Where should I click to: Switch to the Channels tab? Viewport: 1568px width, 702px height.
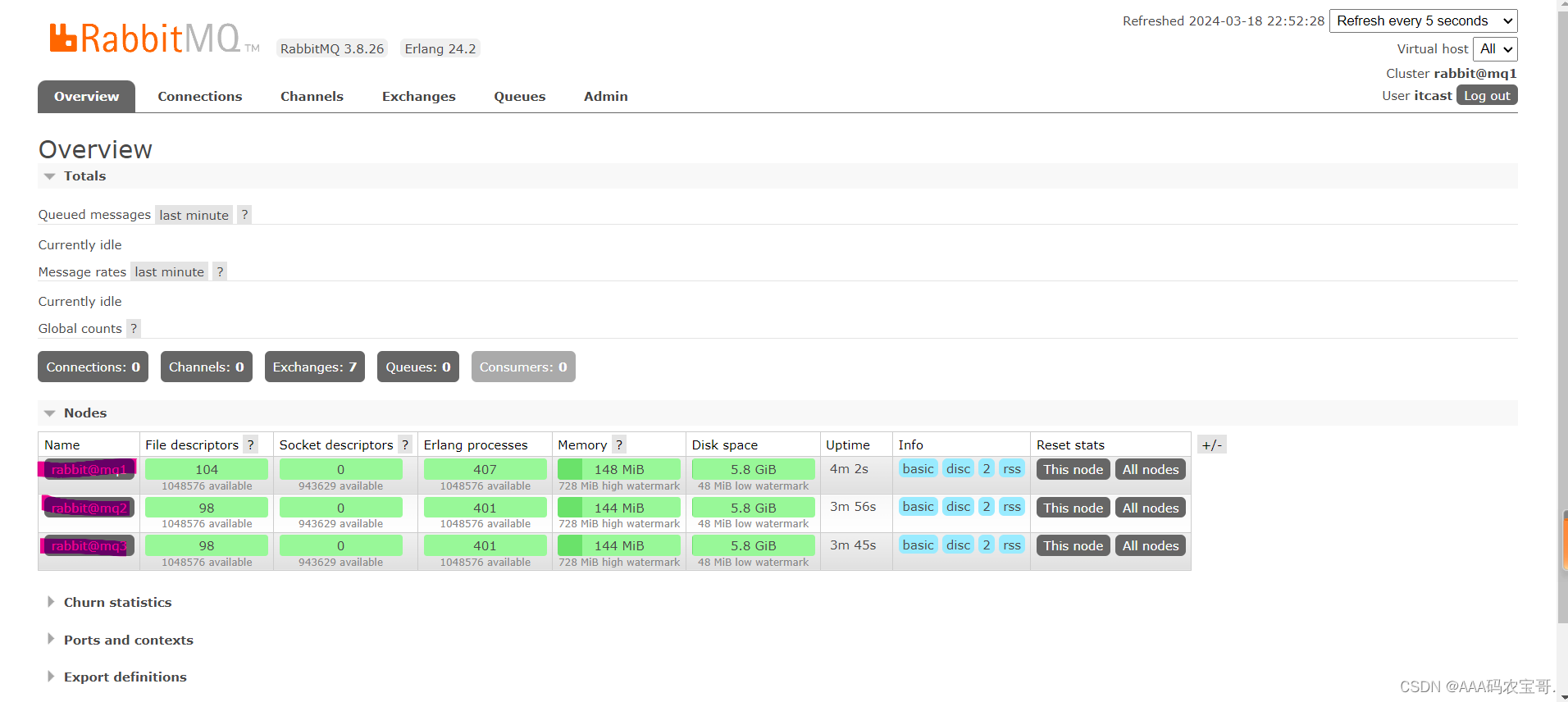click(312, 96)
